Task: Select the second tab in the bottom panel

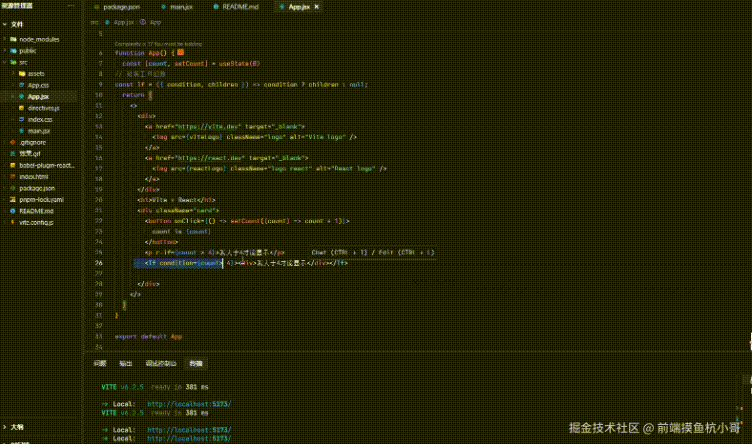Action: (x=125, y=363)
